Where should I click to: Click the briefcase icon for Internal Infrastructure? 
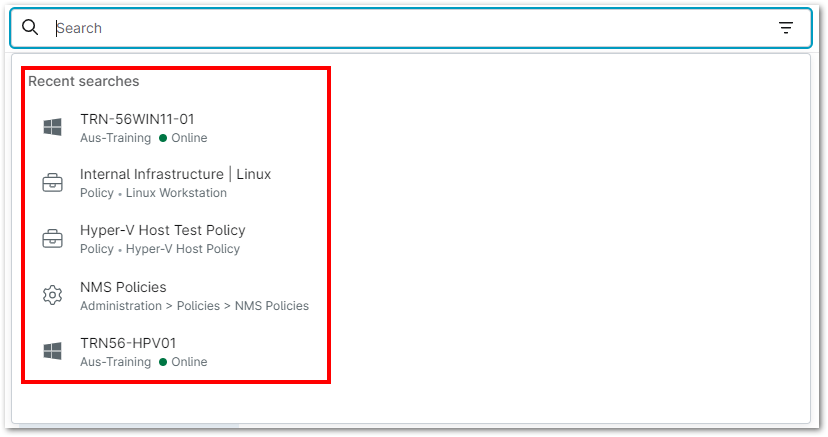pos(52,183)
